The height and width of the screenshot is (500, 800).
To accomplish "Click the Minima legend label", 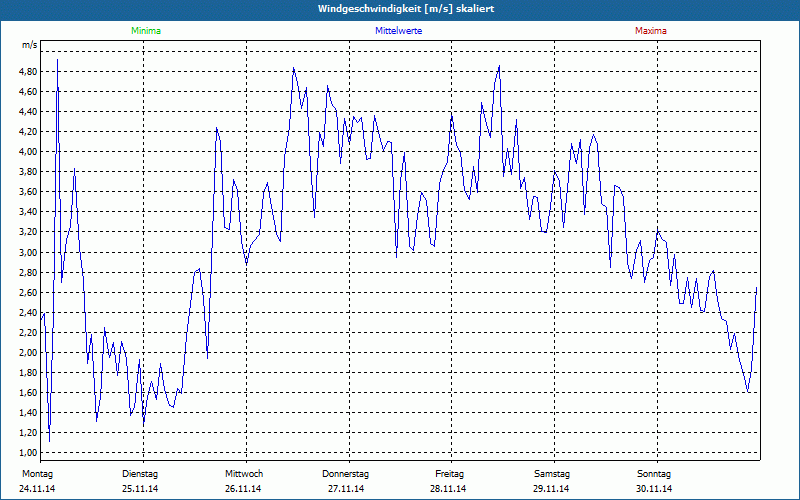I will coord(146,31).
